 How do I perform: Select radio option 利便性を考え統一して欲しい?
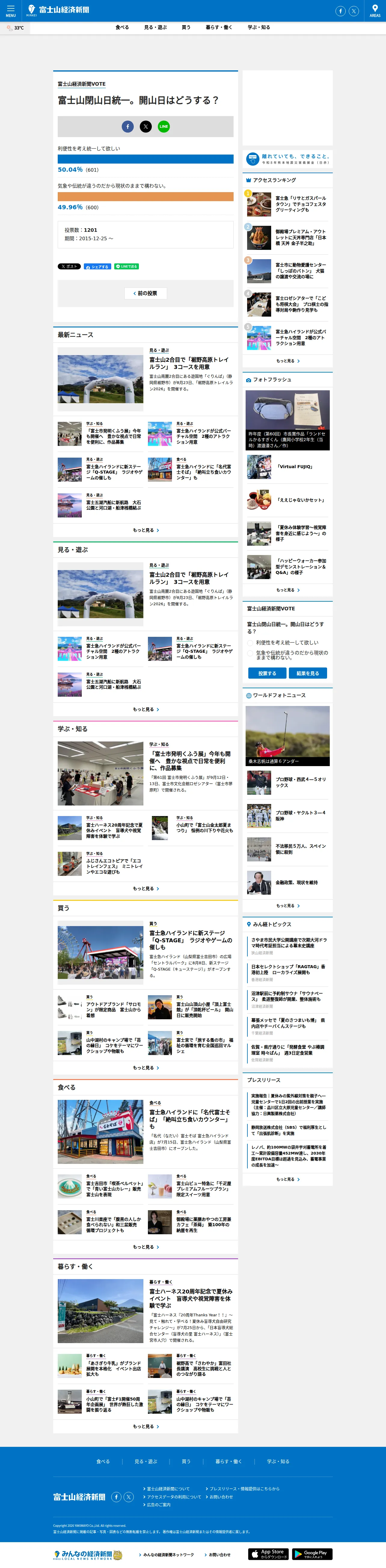250,643
